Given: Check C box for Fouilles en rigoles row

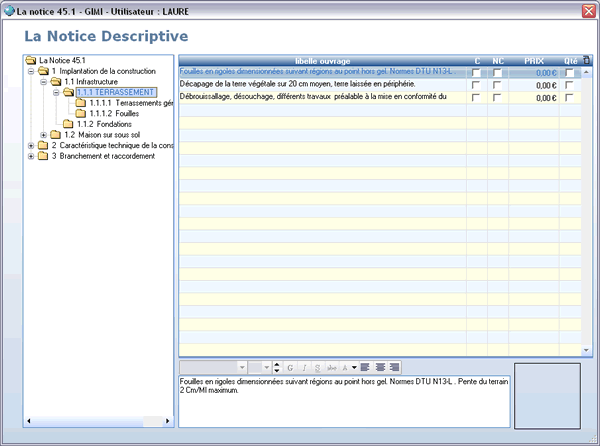Looking at the screenshot, I should tap(476, 73).
